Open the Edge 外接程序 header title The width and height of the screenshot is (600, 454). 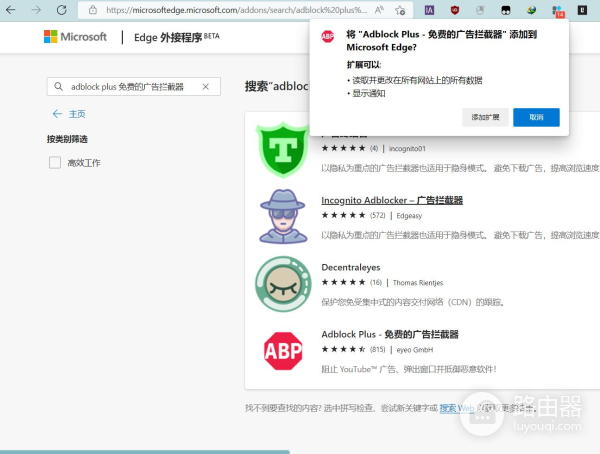point(176,37)
